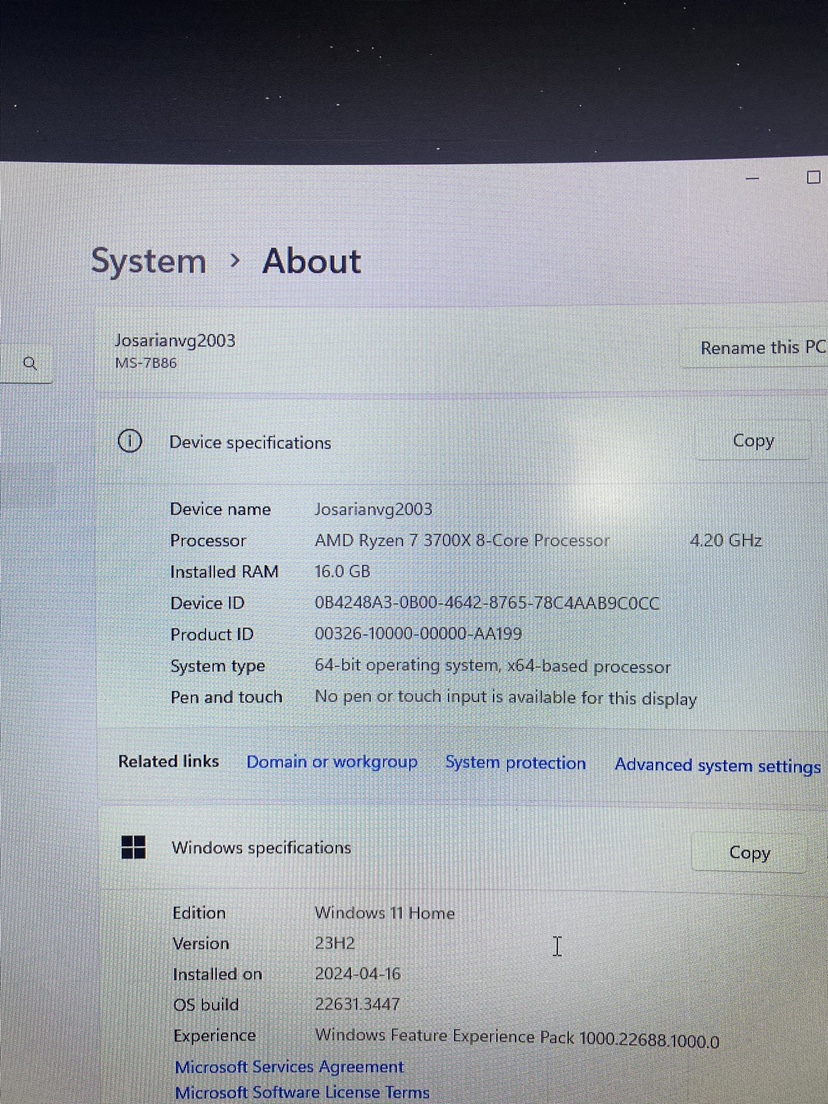Image resolution: width=828 pixels, height=1104 pixels.
Task: Click the Pen and touch value text
Action: (506, 698)
